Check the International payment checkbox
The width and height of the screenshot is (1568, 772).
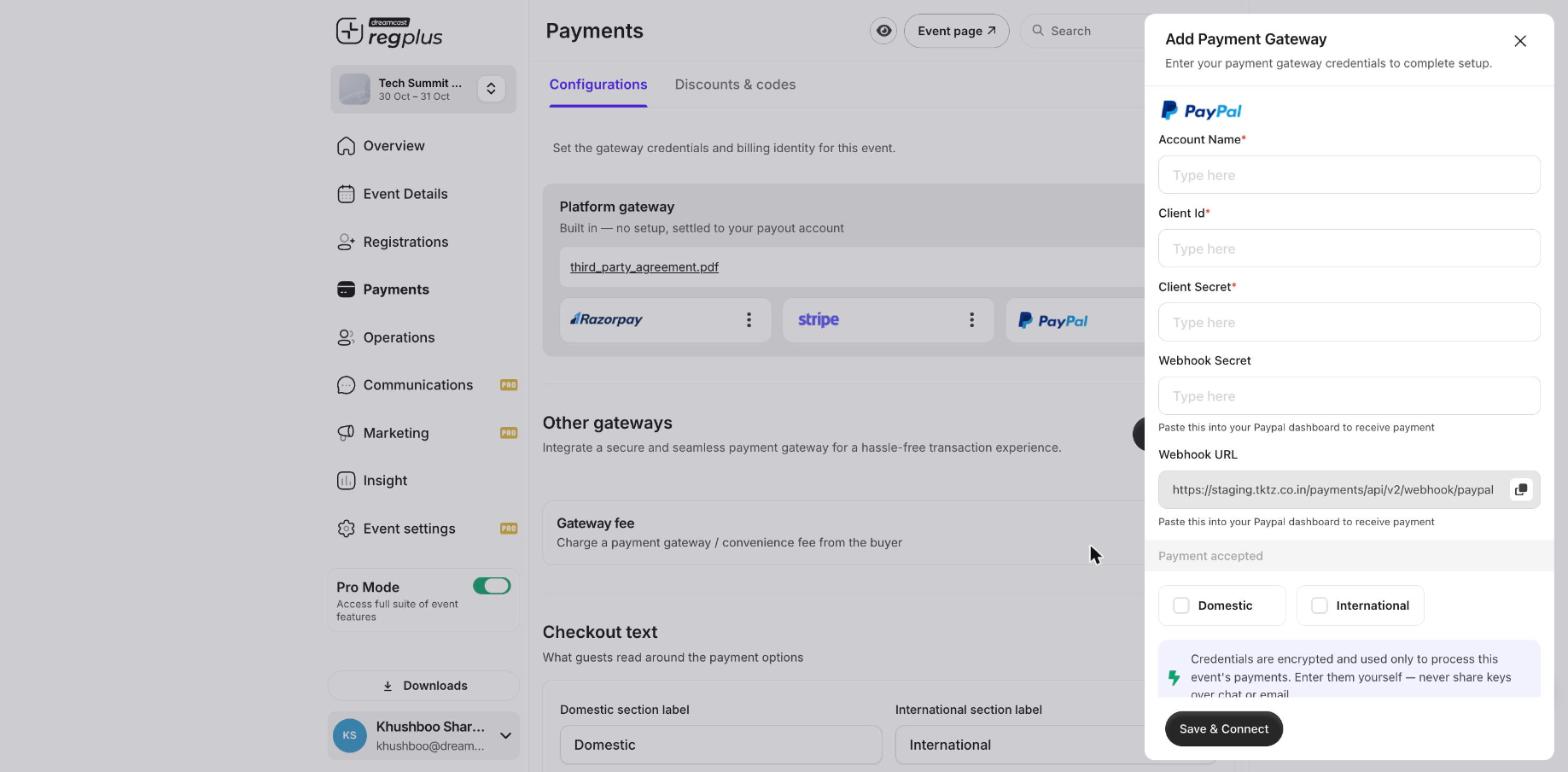[1319, 606]
